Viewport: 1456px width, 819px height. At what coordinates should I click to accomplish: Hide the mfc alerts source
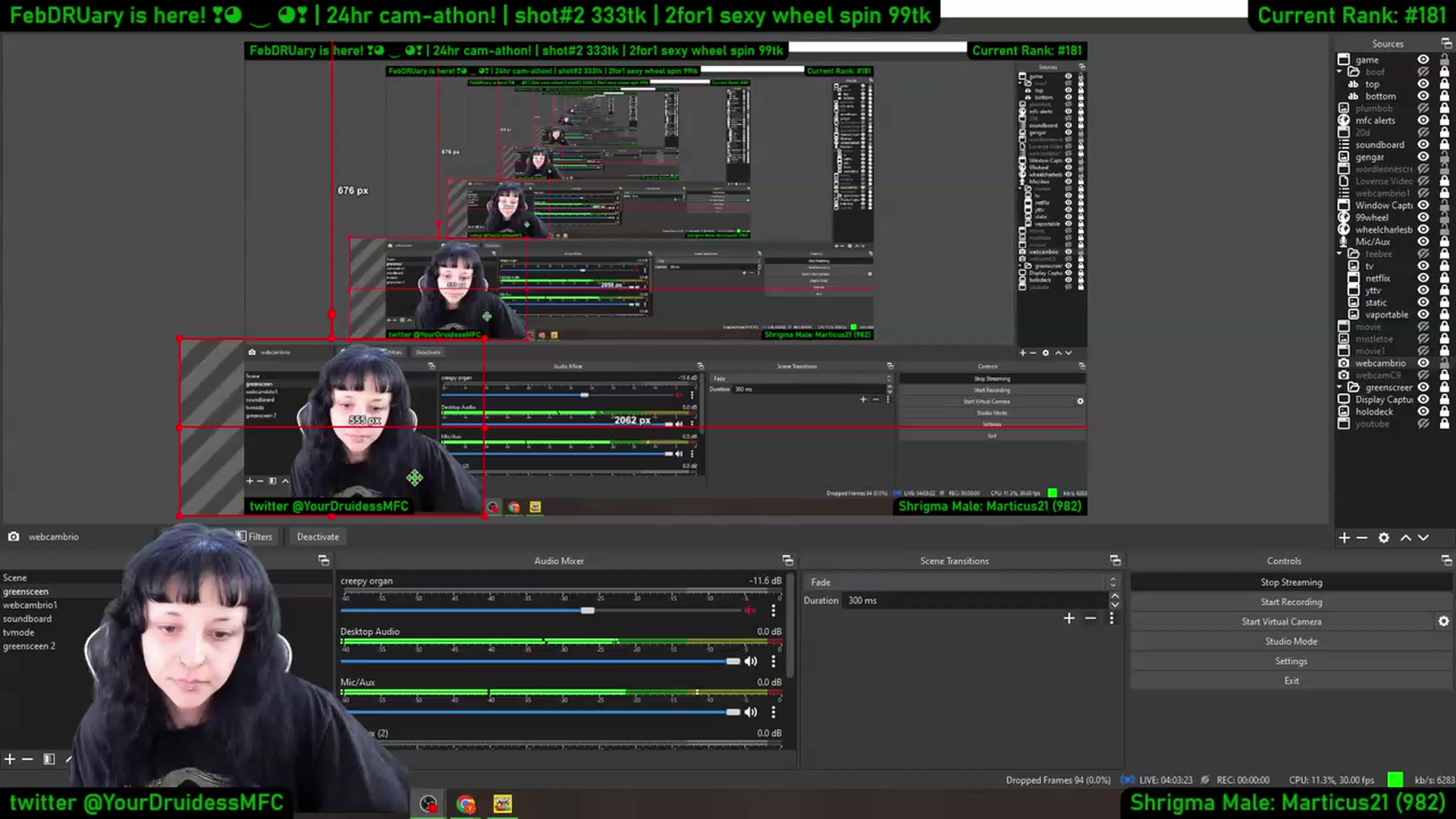[x=1423, y=121]
